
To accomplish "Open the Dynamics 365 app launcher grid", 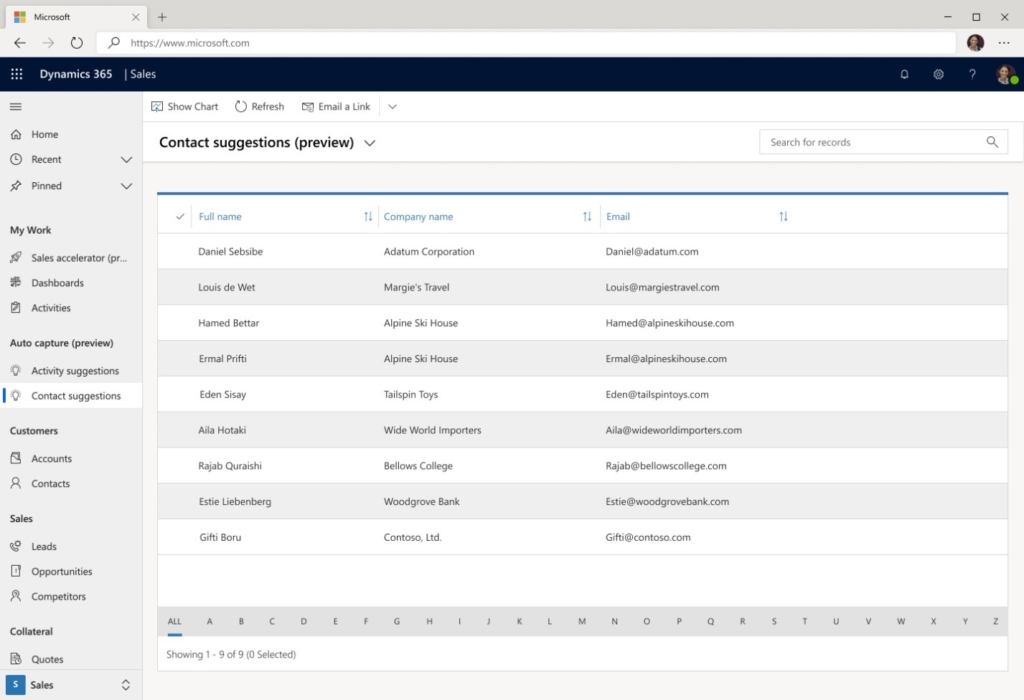I will [16, 74].
